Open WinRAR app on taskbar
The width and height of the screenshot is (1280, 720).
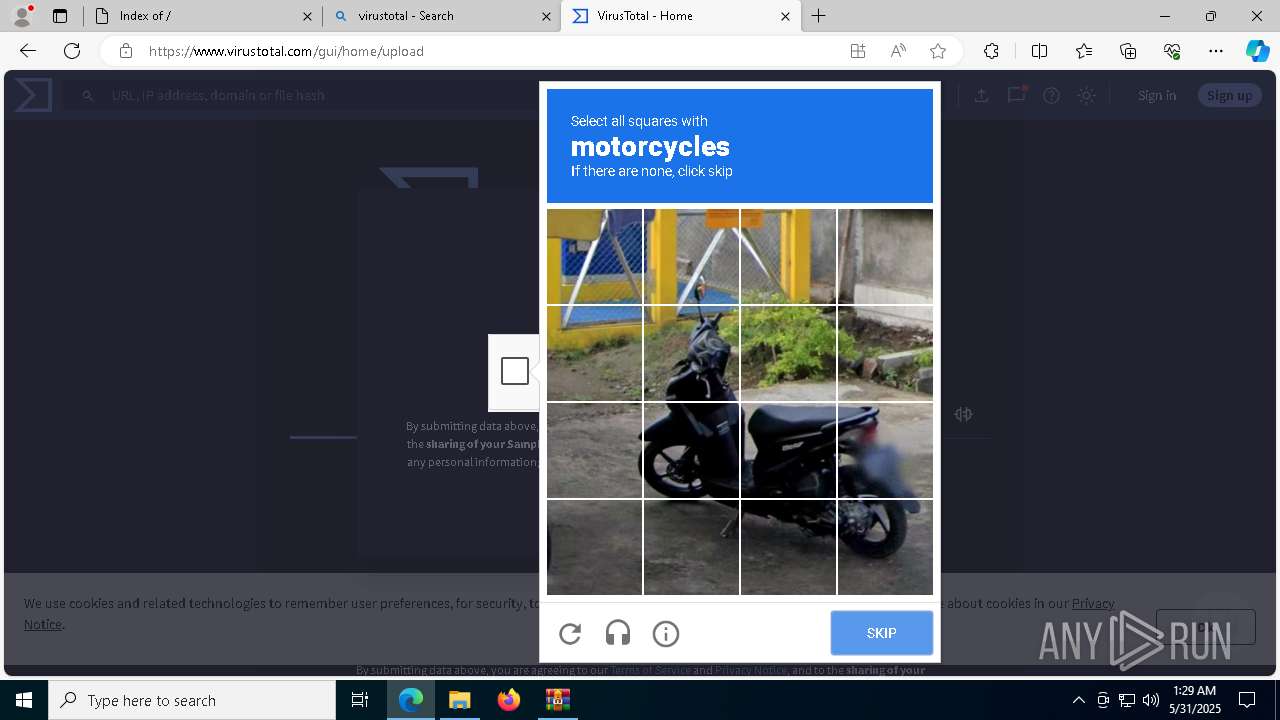coord(557,700)
